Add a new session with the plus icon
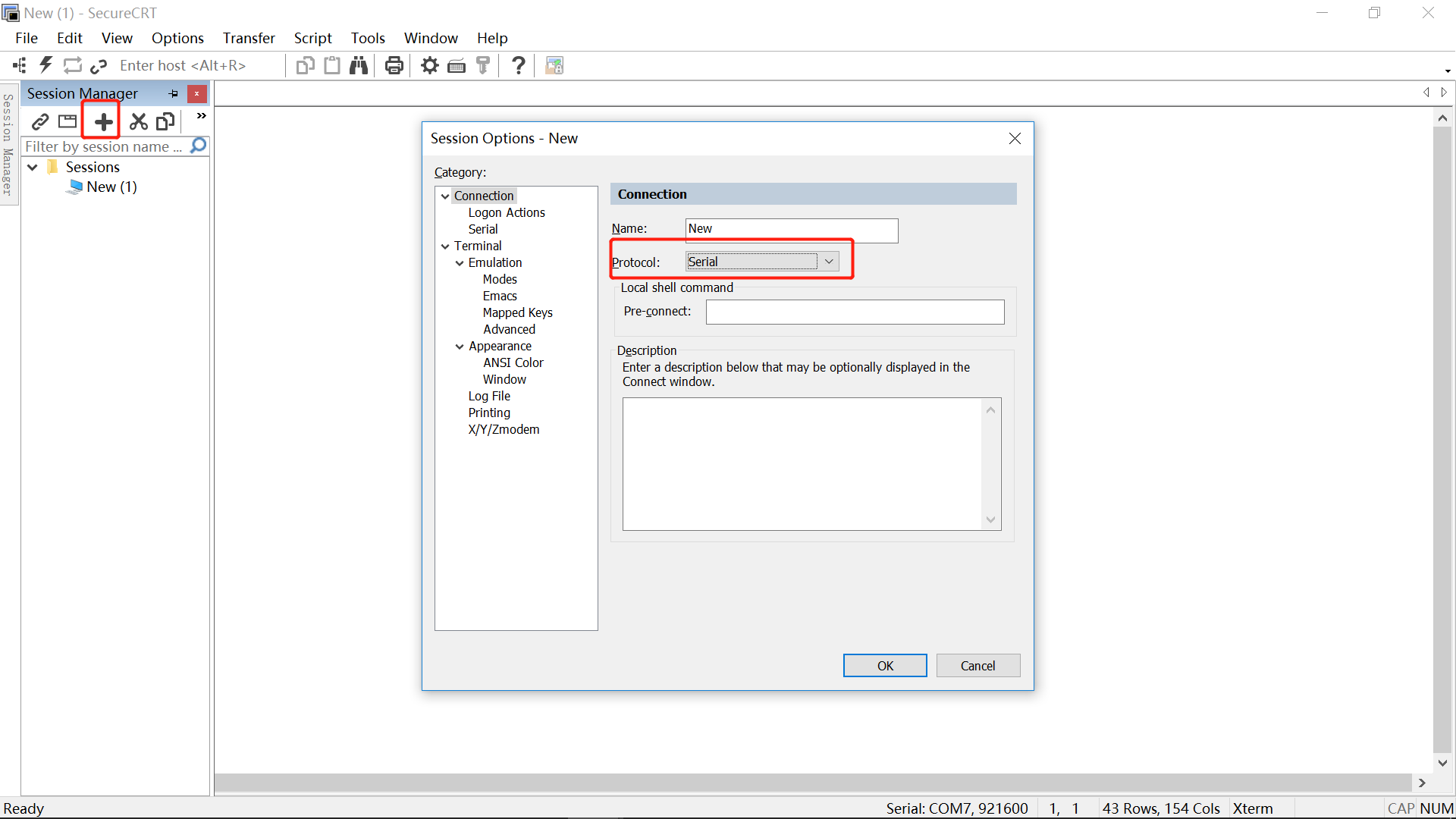The width and height of the screenshot is (1456, 819). [x=103, y=121]
